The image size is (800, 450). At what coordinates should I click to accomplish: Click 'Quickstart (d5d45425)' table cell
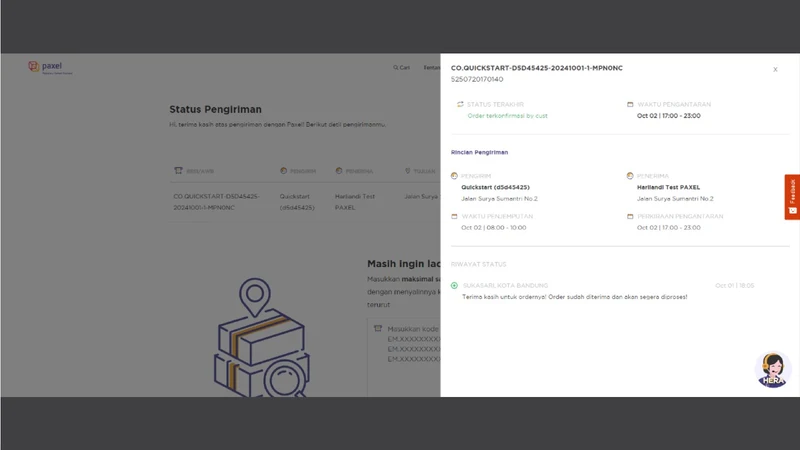[x=297, y=202]
